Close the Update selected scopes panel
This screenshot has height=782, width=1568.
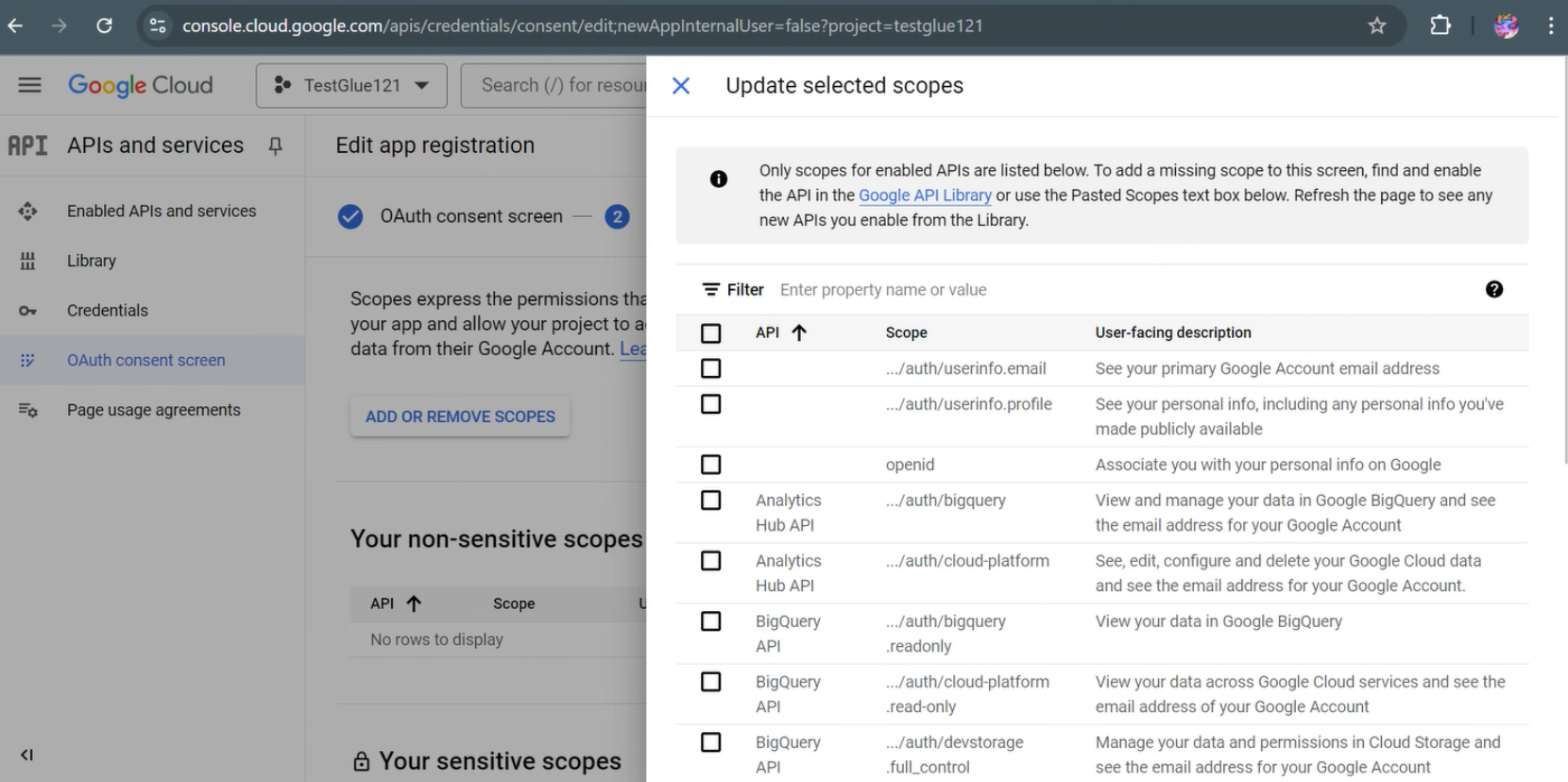tap(680, 86)
